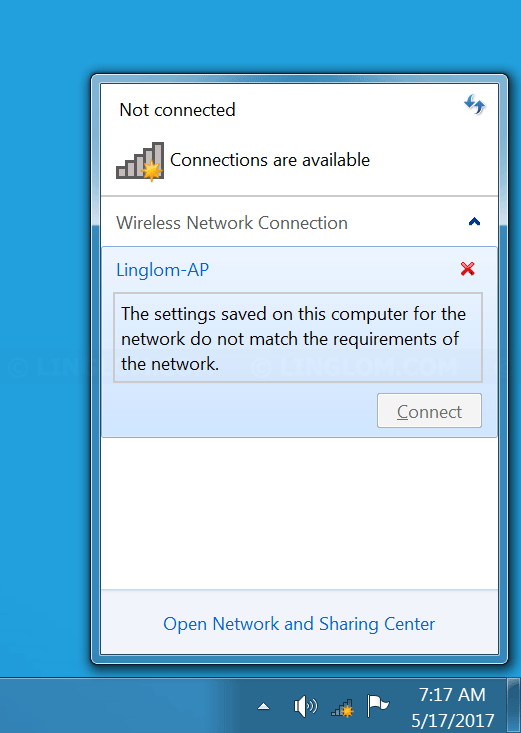Open Network and Sharing Center
The image size is (521, 733).
[x=299, y=624]
